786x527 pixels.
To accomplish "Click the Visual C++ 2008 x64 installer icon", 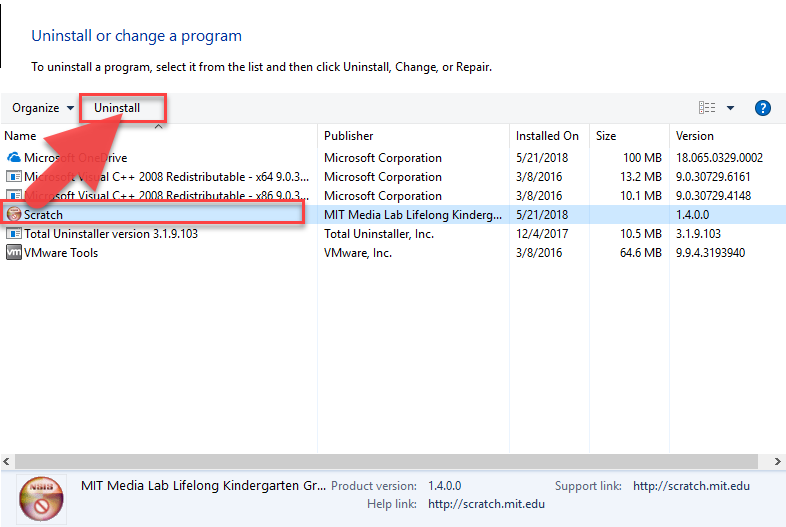I will tap(14, 177).
